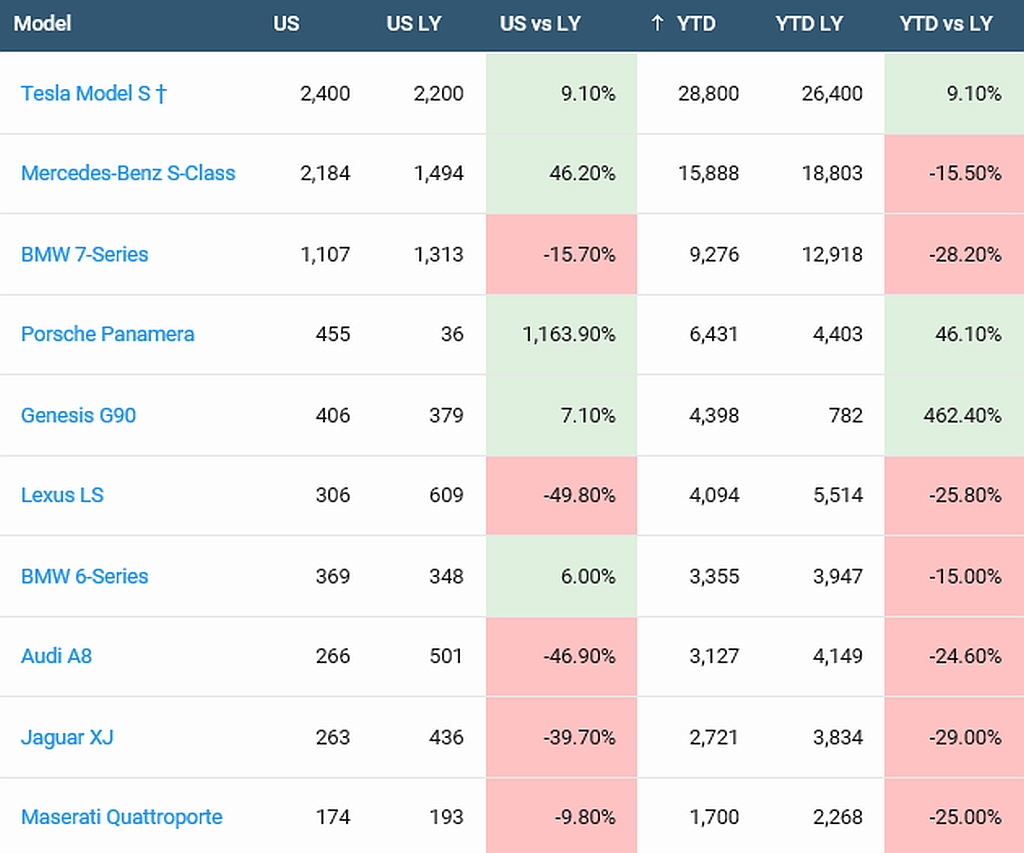The image size is (1024, 853).
Task: Select the 1,163.90% cell for Porsche Panamera
Action: pyautogui.click(x=562, y=334)
